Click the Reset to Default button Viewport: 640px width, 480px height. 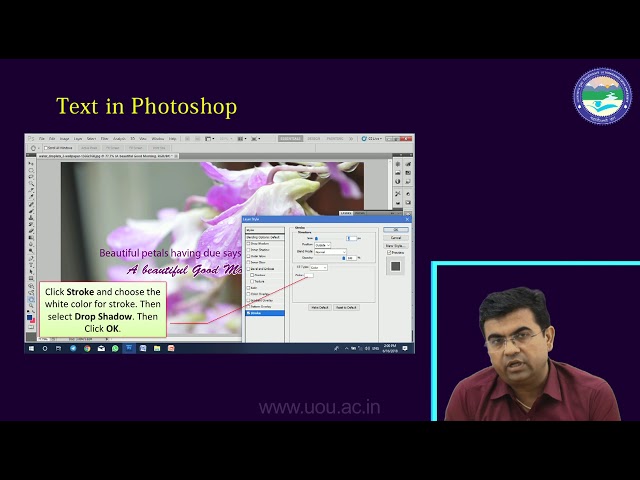point(347,307)
